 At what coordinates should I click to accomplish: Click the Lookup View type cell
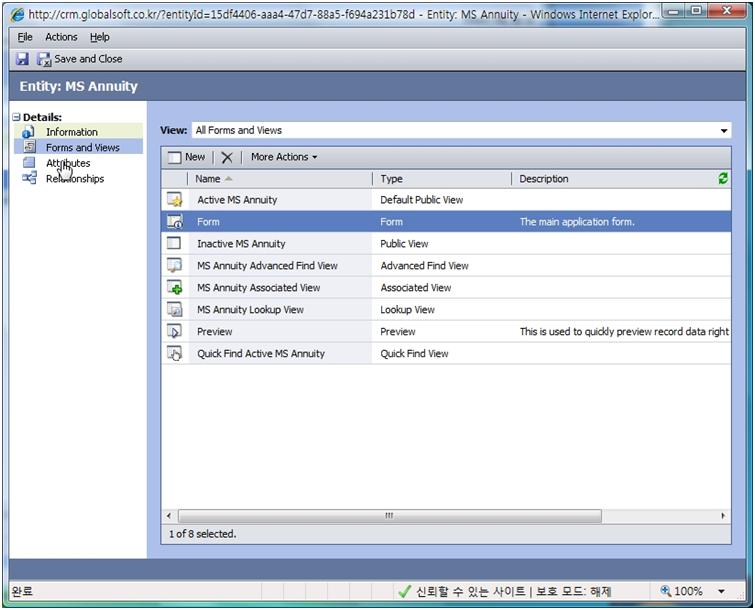tap(407, 310)
